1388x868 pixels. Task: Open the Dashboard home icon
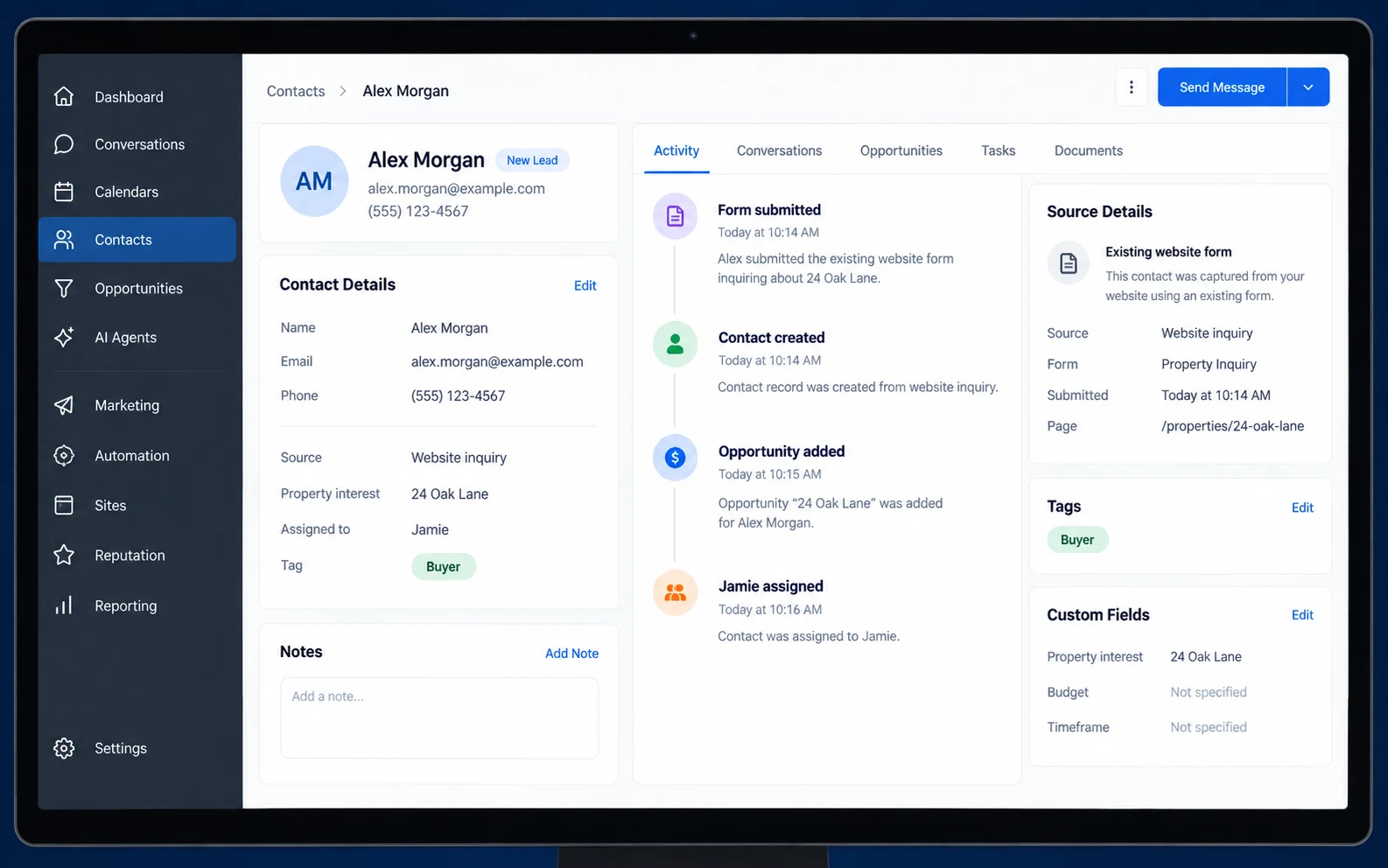pos(64,96)
